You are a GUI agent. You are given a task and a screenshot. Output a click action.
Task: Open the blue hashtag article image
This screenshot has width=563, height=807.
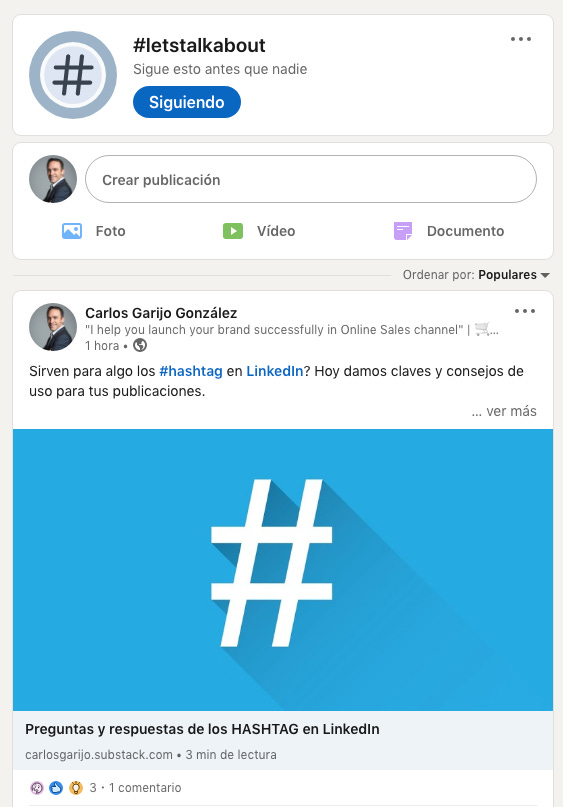pos(283,570)
